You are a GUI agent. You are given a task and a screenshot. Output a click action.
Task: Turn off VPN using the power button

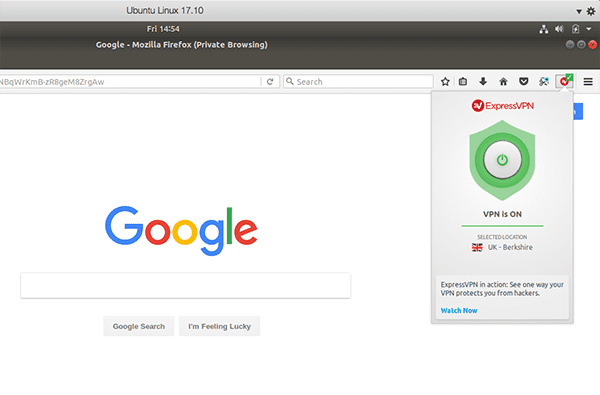[x=502, y=160]
